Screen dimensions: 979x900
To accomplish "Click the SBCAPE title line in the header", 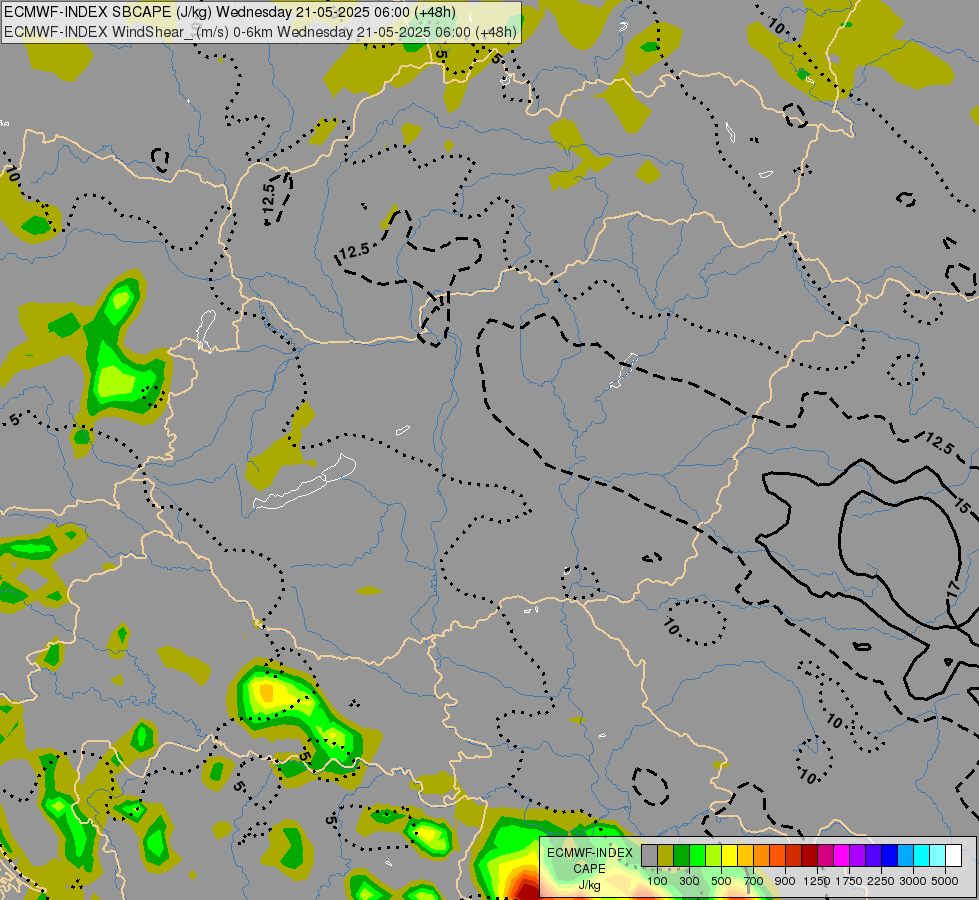I will (x=230, y=12).
